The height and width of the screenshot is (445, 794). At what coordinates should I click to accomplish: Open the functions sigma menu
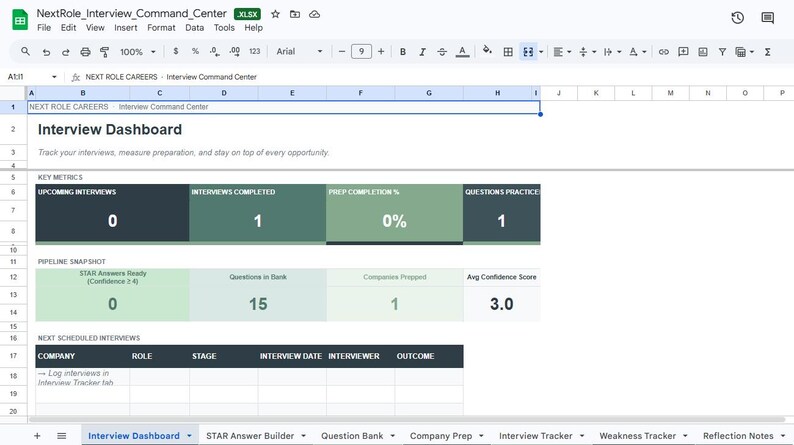click(x=768, y=52)
